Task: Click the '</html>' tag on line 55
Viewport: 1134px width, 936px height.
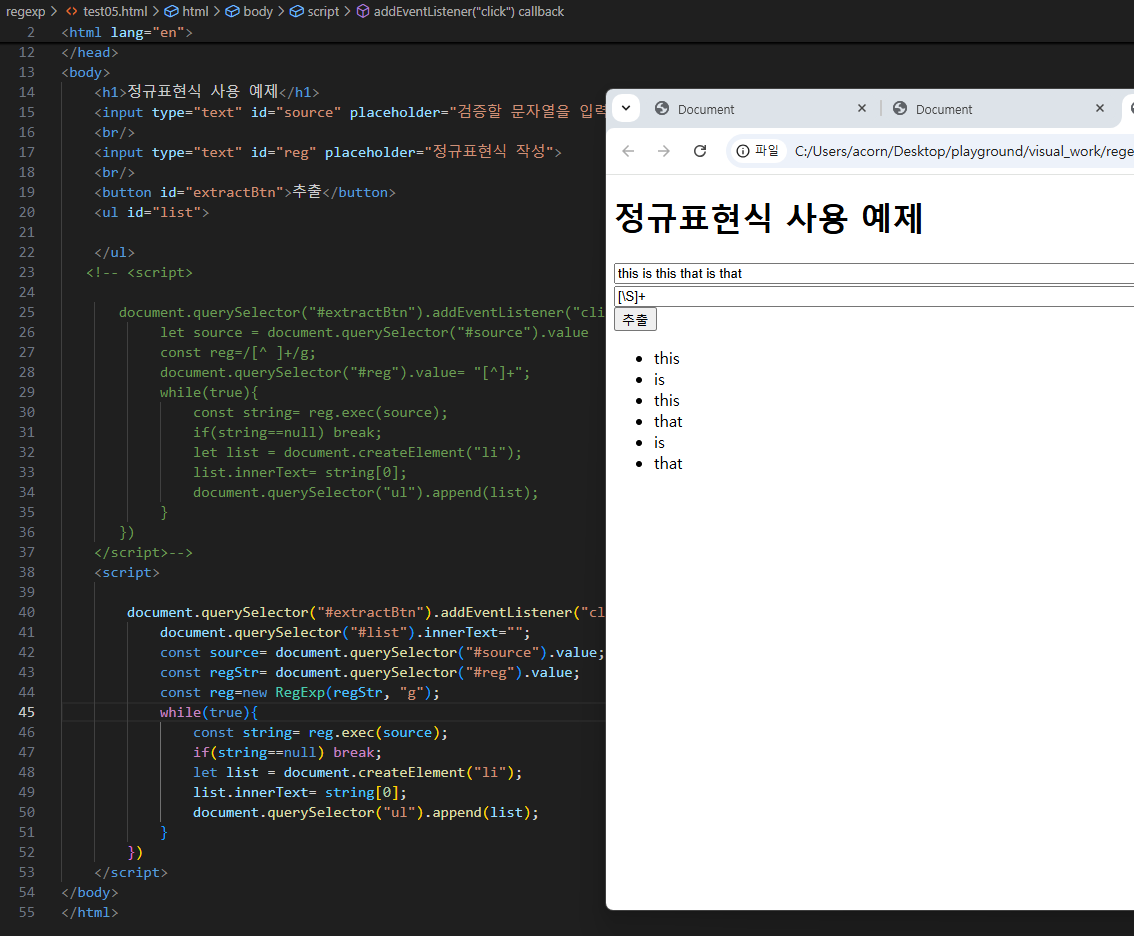Action: (90, 913)
